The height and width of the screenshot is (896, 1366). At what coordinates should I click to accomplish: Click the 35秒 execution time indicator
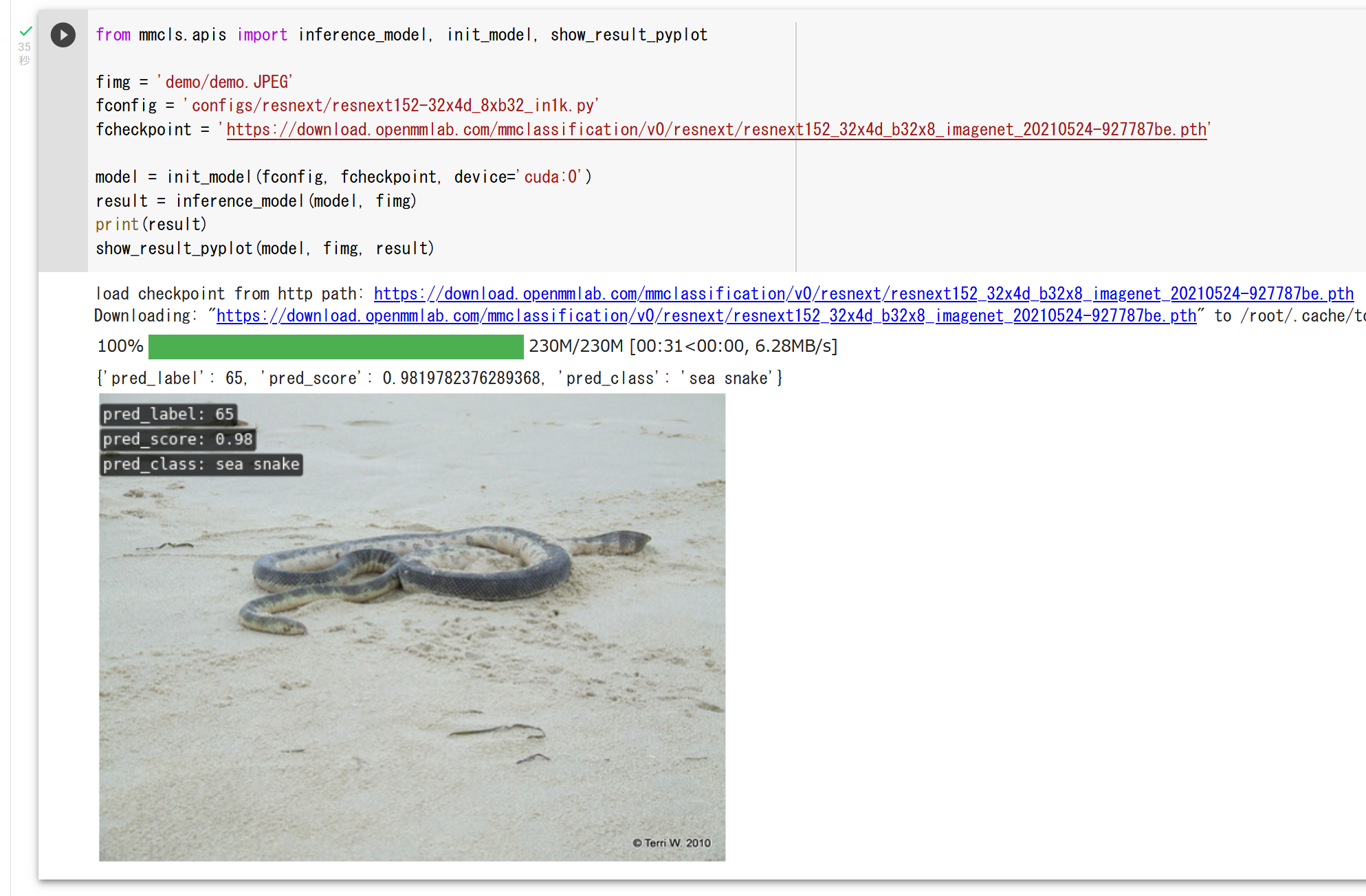25,54
